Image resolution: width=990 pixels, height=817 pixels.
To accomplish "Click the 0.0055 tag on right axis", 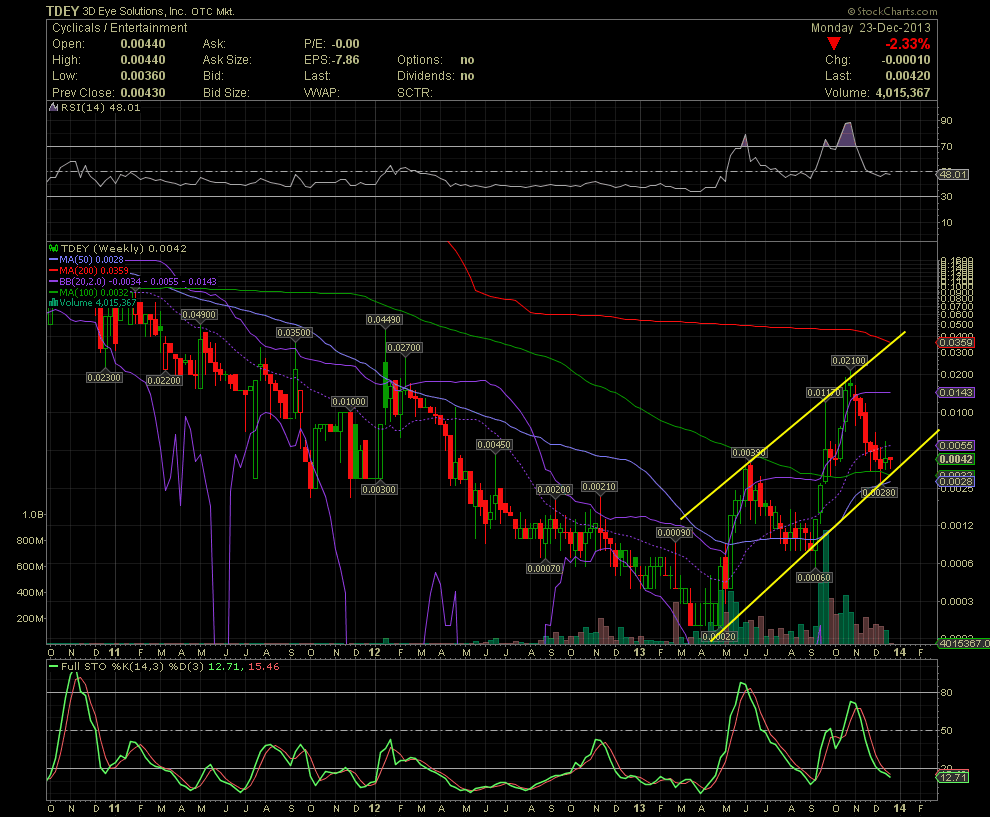I will (956, 445).
